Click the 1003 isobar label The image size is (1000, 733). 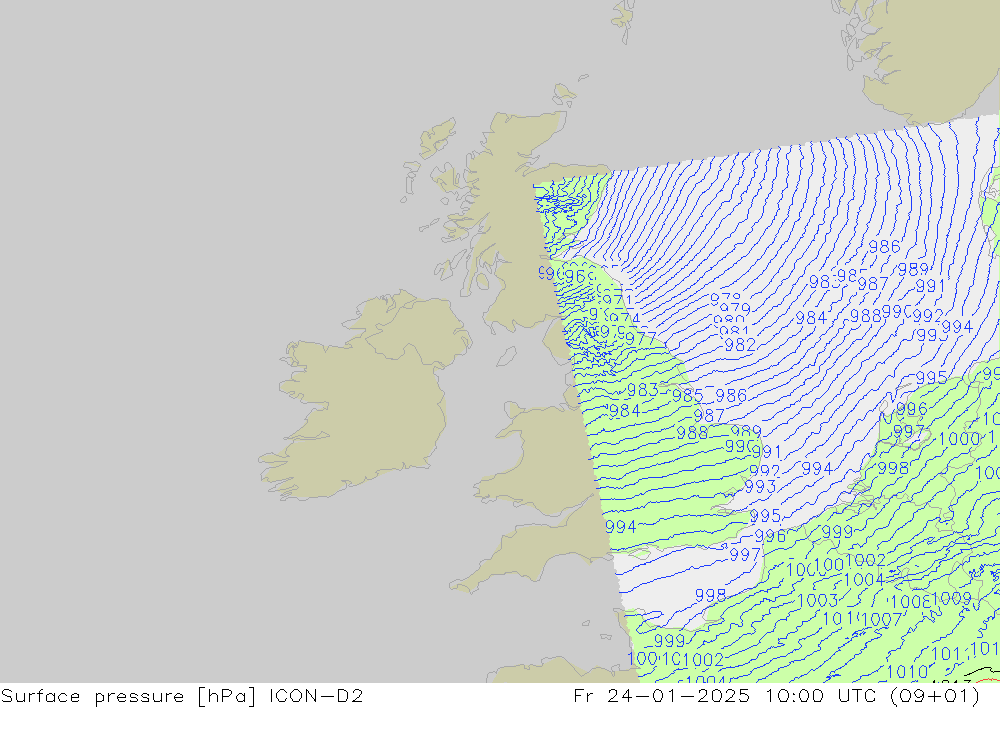(817, 600)
